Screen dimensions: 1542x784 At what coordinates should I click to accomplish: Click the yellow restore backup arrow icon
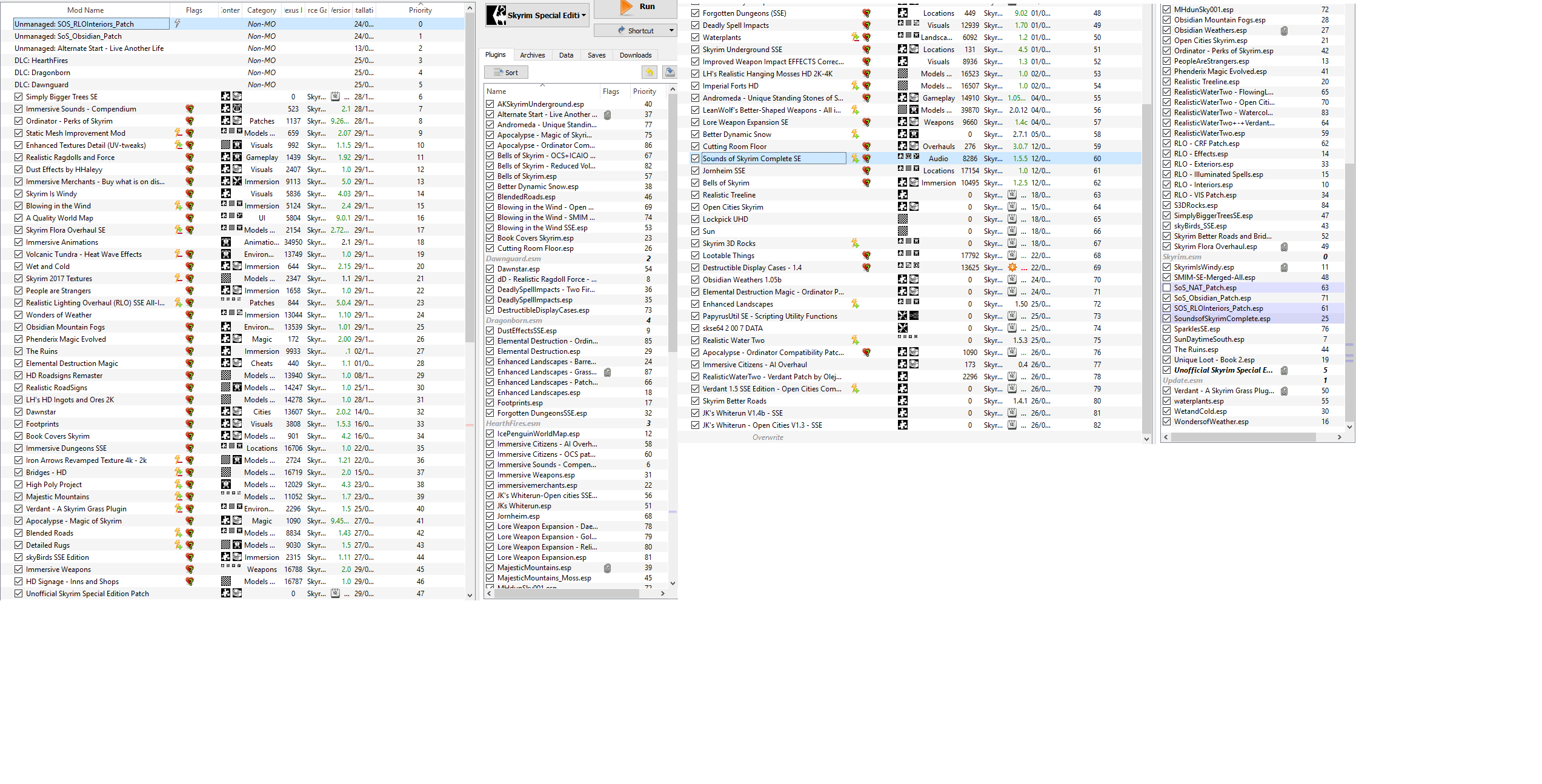pos(649,72)
